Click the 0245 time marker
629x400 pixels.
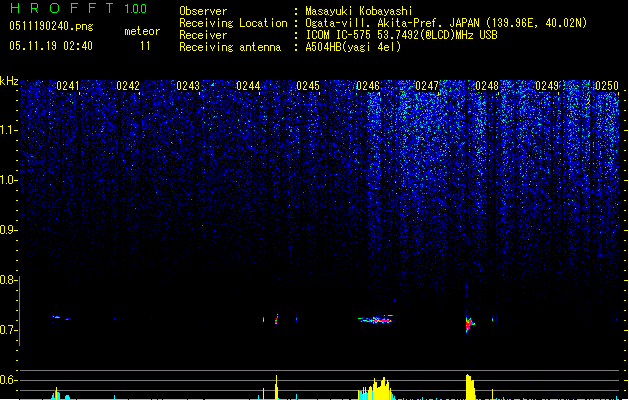[x=308, y=86]
